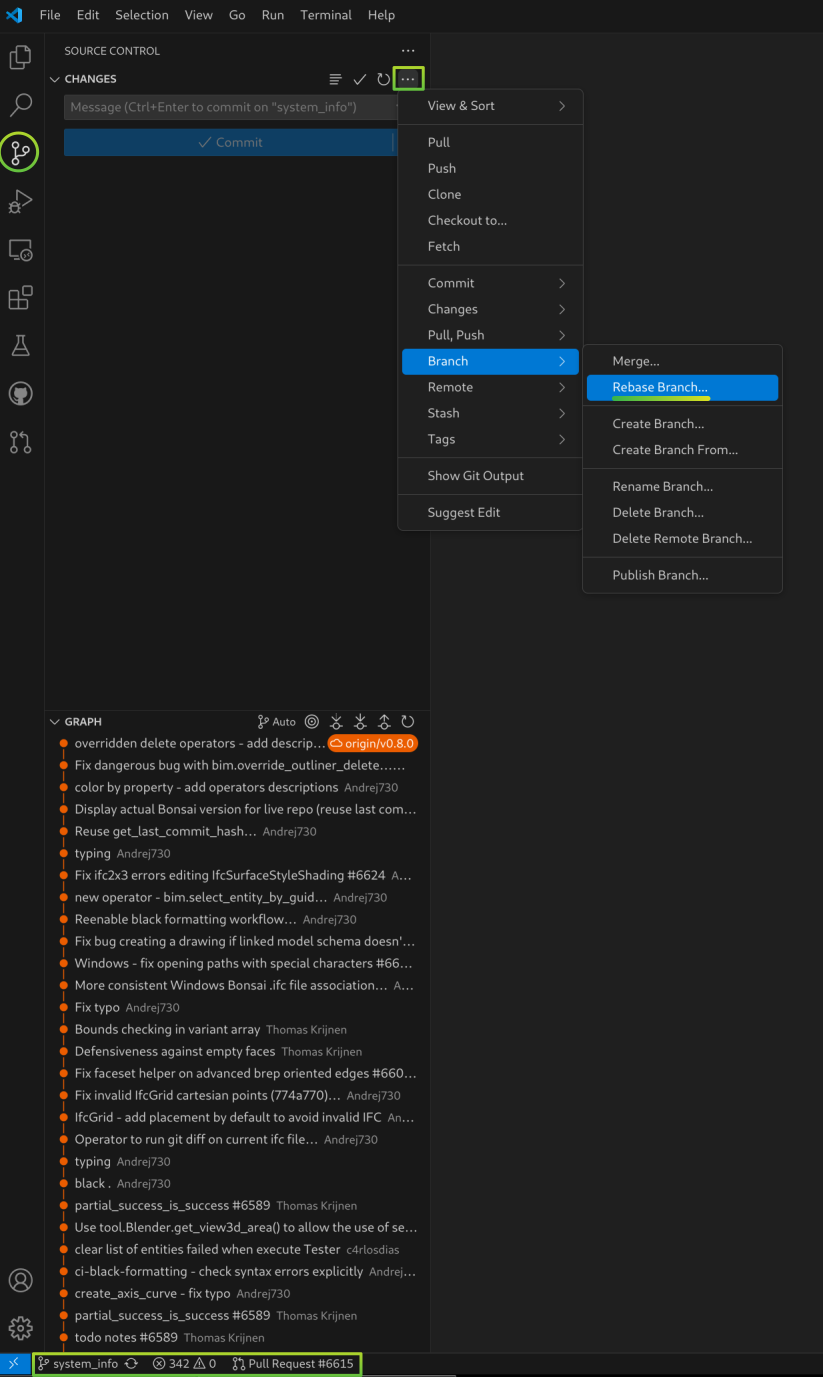823x1377 pixels.
Task: Open the Auto branch picker in Graph header
Action: [276, 721]
